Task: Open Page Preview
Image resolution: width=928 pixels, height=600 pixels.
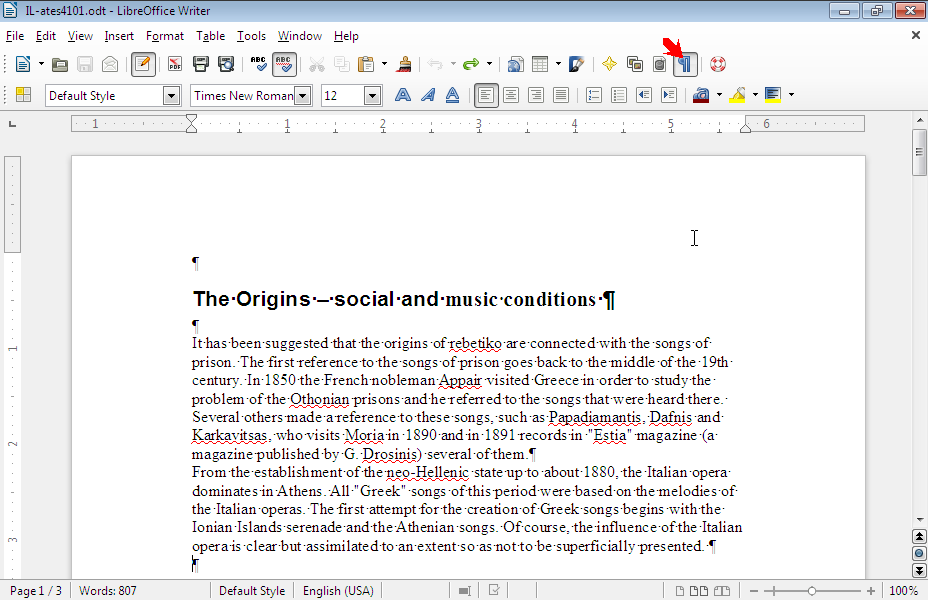Action: [226, 64]
